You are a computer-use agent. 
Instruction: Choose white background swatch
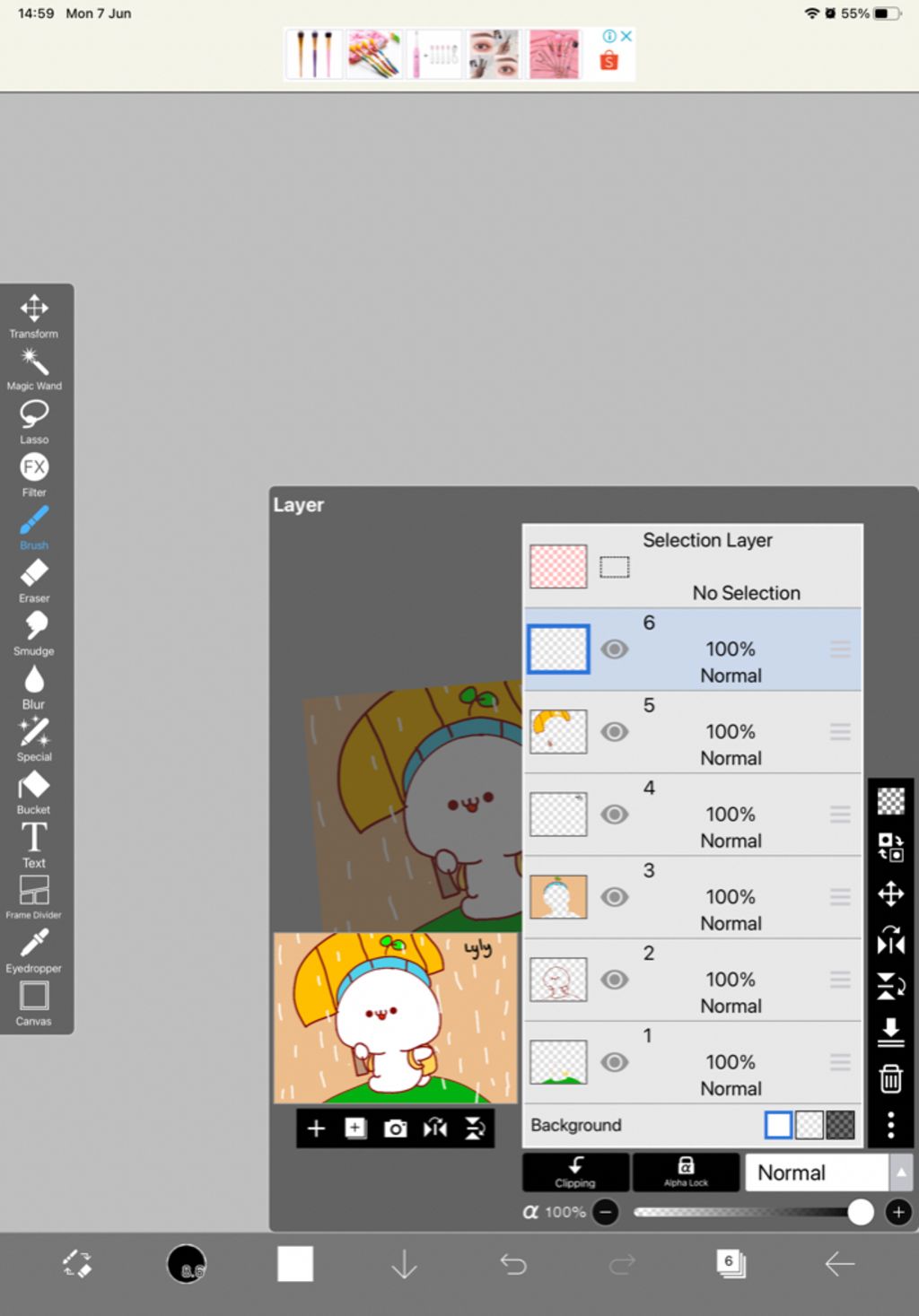click(778, 1124)
